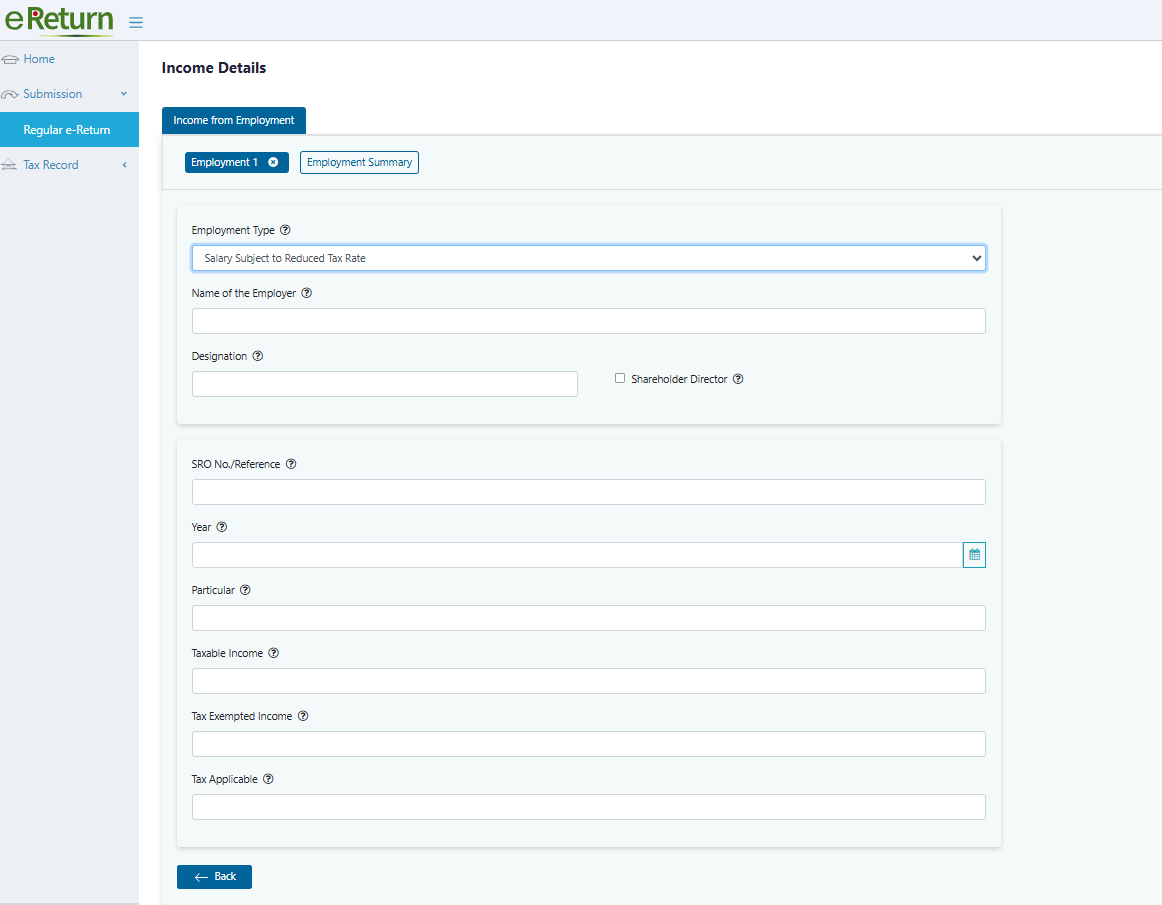Viewport: 1162px width, 905px height.
Task: Show help for Shareholder Director
Action: (x=738, y=379)
